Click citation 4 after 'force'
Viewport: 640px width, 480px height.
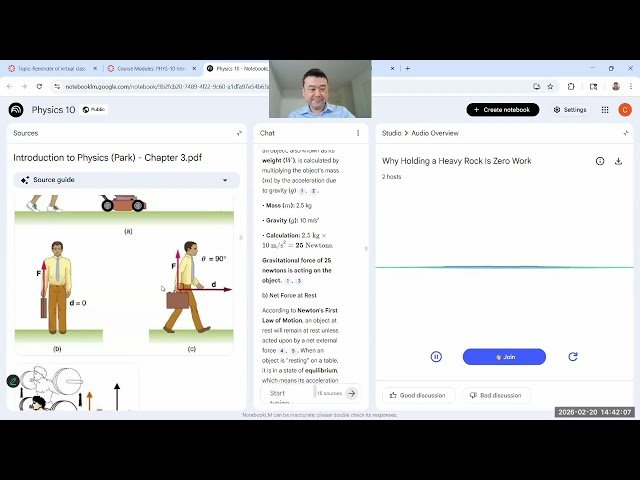pos(282,351)
